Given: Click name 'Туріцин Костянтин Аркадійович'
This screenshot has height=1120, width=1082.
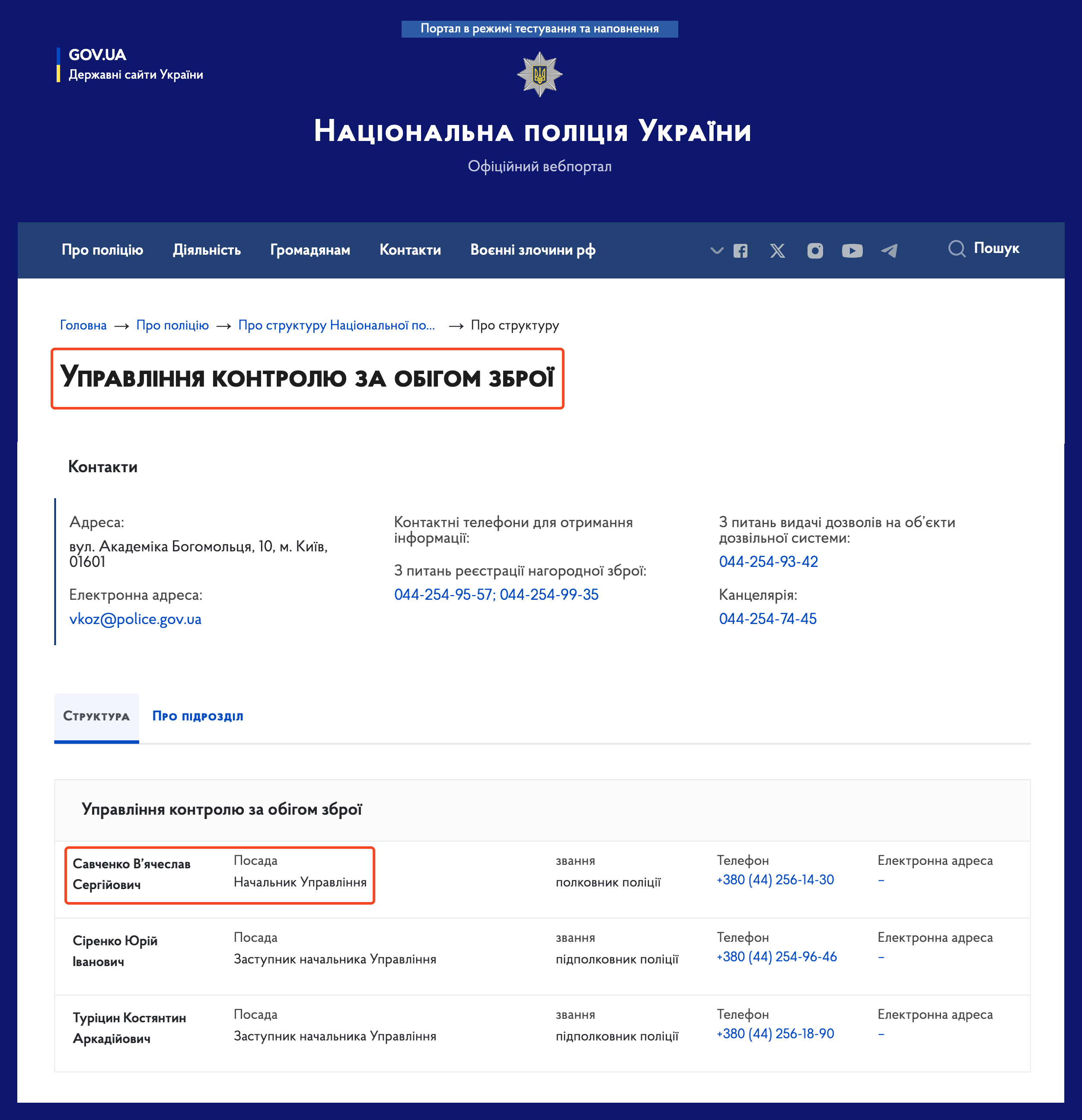Looking at the screenshot, I should point(129,1028).
